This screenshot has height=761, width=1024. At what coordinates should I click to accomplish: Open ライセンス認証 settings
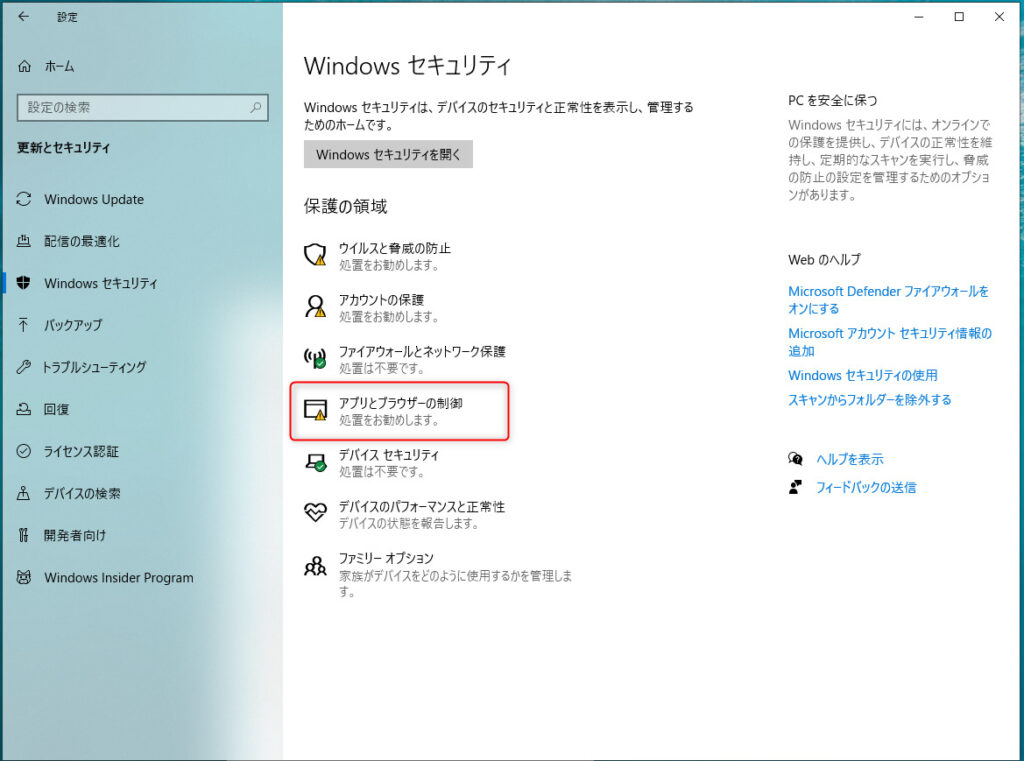(81, 451)
